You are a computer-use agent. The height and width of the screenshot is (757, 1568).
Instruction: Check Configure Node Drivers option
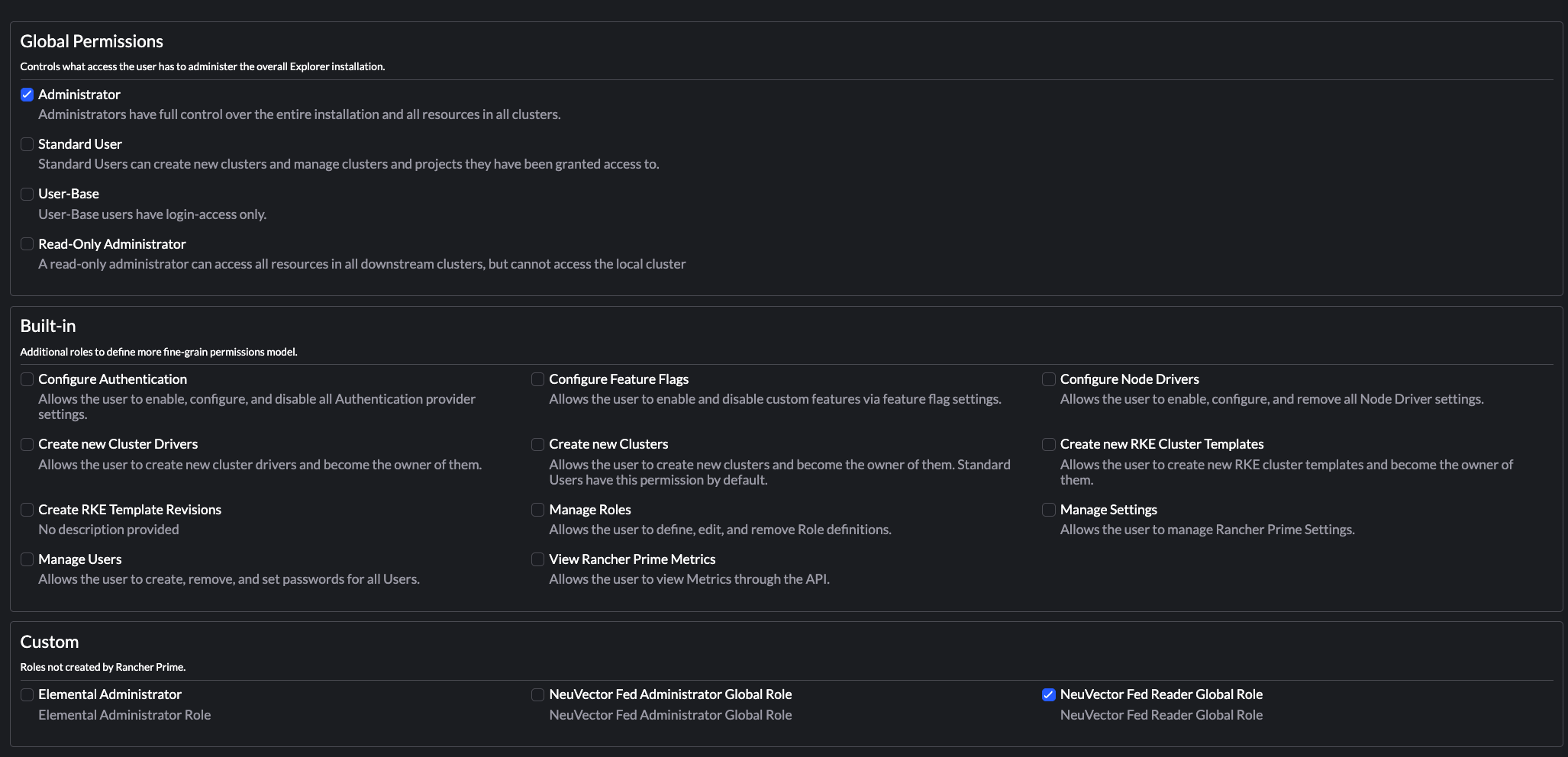(x=1049, y=379)
